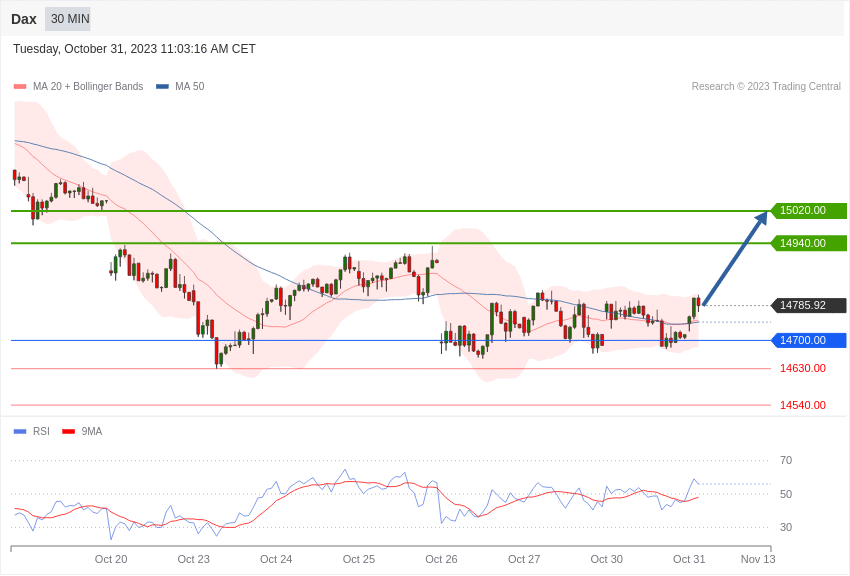Click the Oct 25 date label
This screenshot has width=850, height=576.
(x=359, y=559)
